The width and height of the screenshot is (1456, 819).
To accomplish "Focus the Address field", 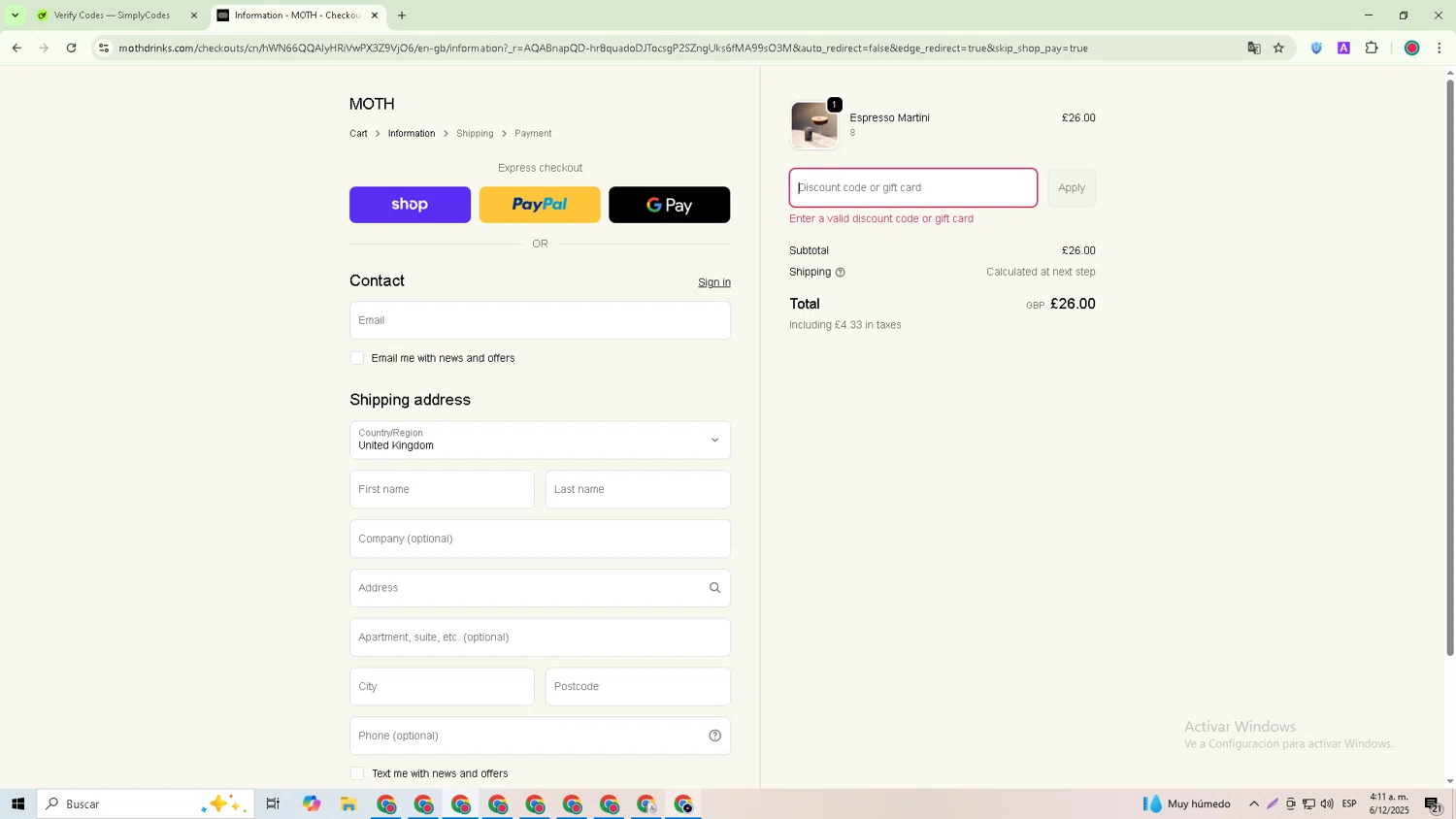I will 540,588.
